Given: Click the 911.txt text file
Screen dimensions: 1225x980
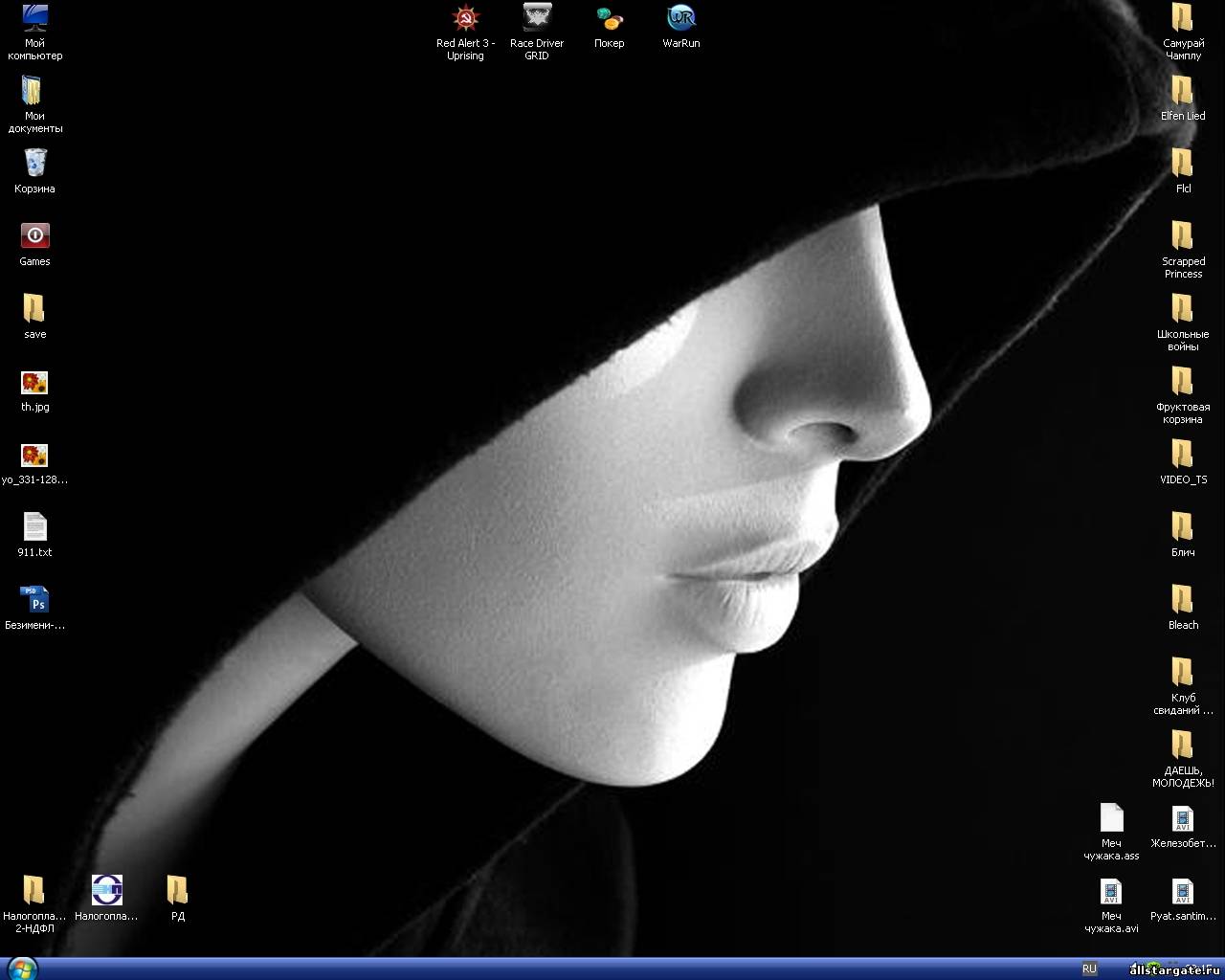Looking at the screenshot, I should 34,527.
